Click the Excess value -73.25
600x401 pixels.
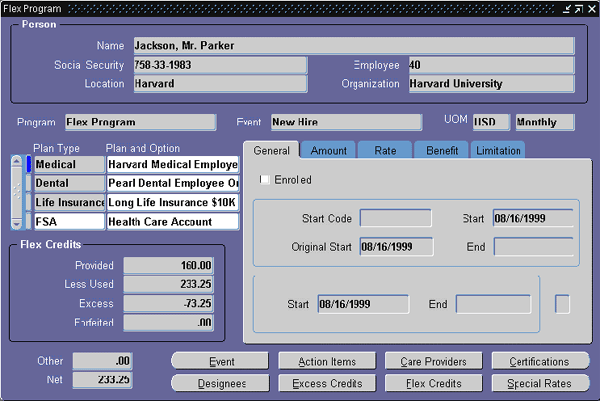click(168, 303)
